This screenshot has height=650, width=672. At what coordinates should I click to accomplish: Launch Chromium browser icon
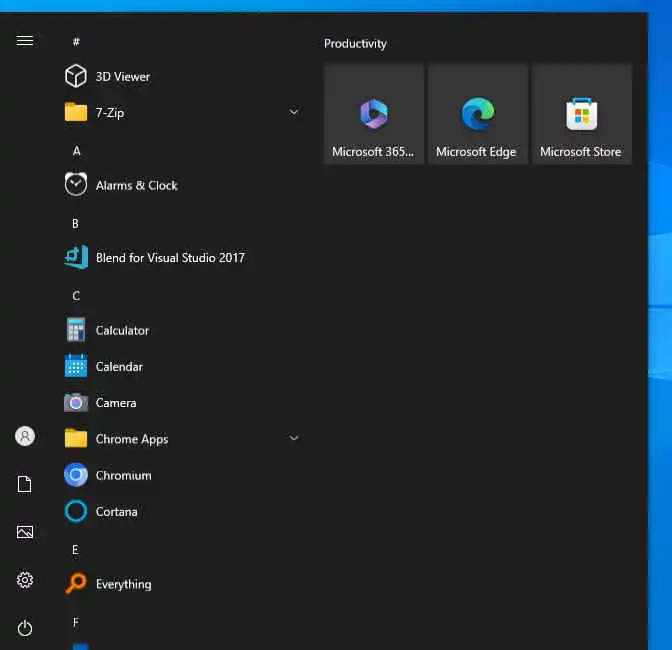point(76,475)
